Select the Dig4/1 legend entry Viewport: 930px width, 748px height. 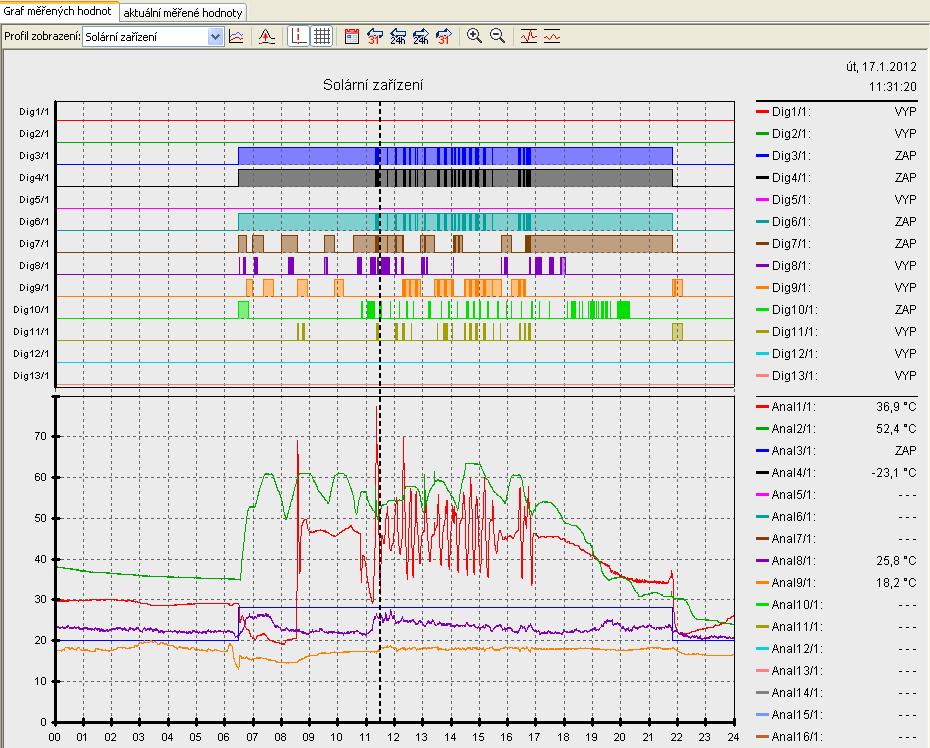point(836,177)
